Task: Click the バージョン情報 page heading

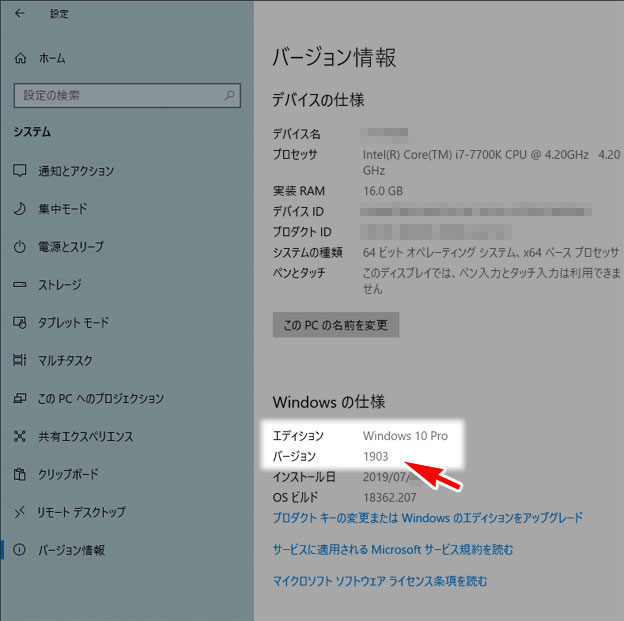Action: [x=334, y=57]
